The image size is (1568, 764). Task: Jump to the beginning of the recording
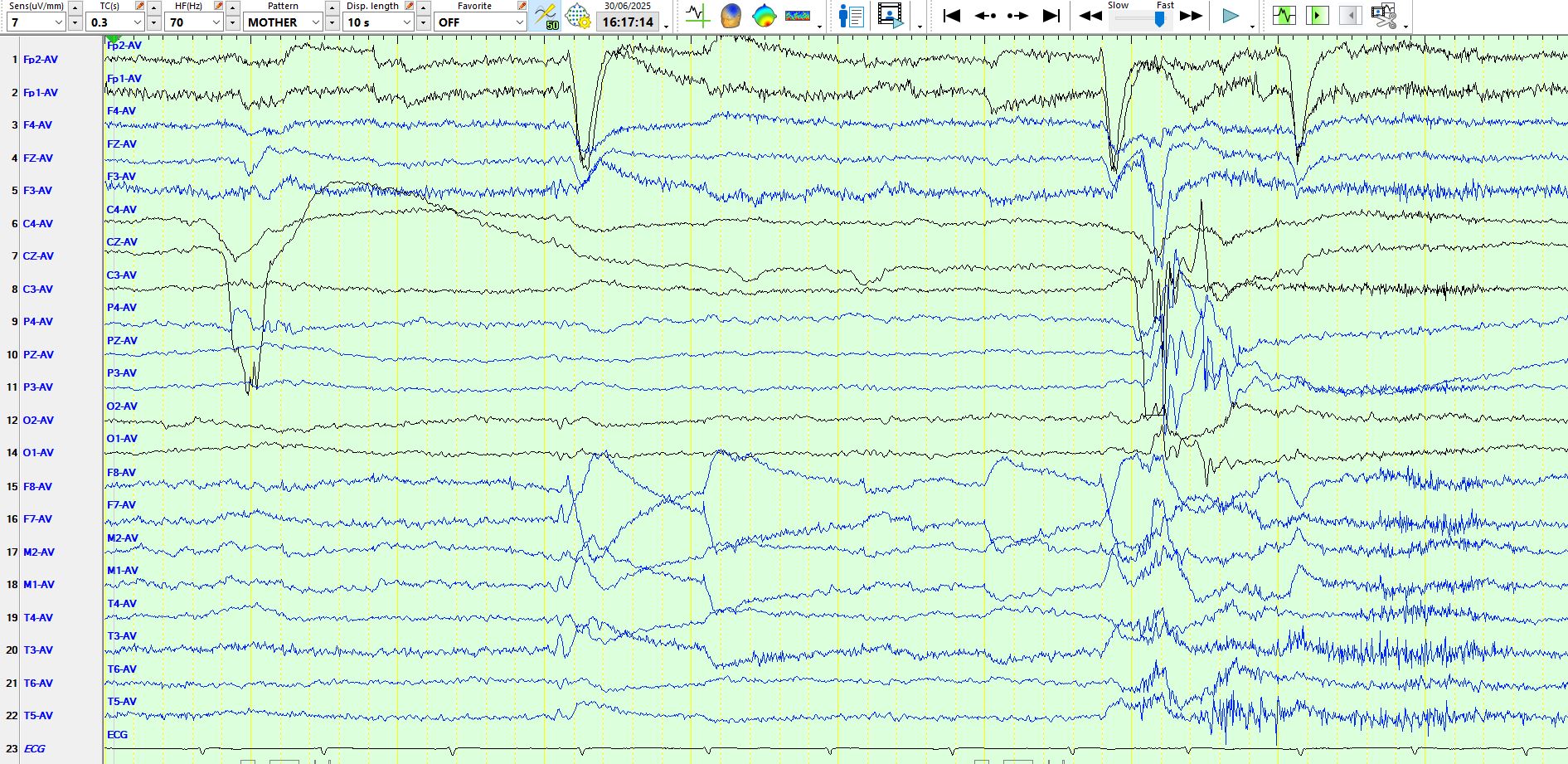[x=952, y=16]
